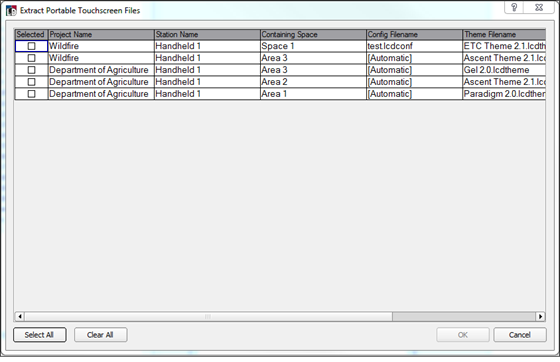The image size is (560, 362).
Task: Select the test.lcdconf config filename cell
Action: (414, 46)
